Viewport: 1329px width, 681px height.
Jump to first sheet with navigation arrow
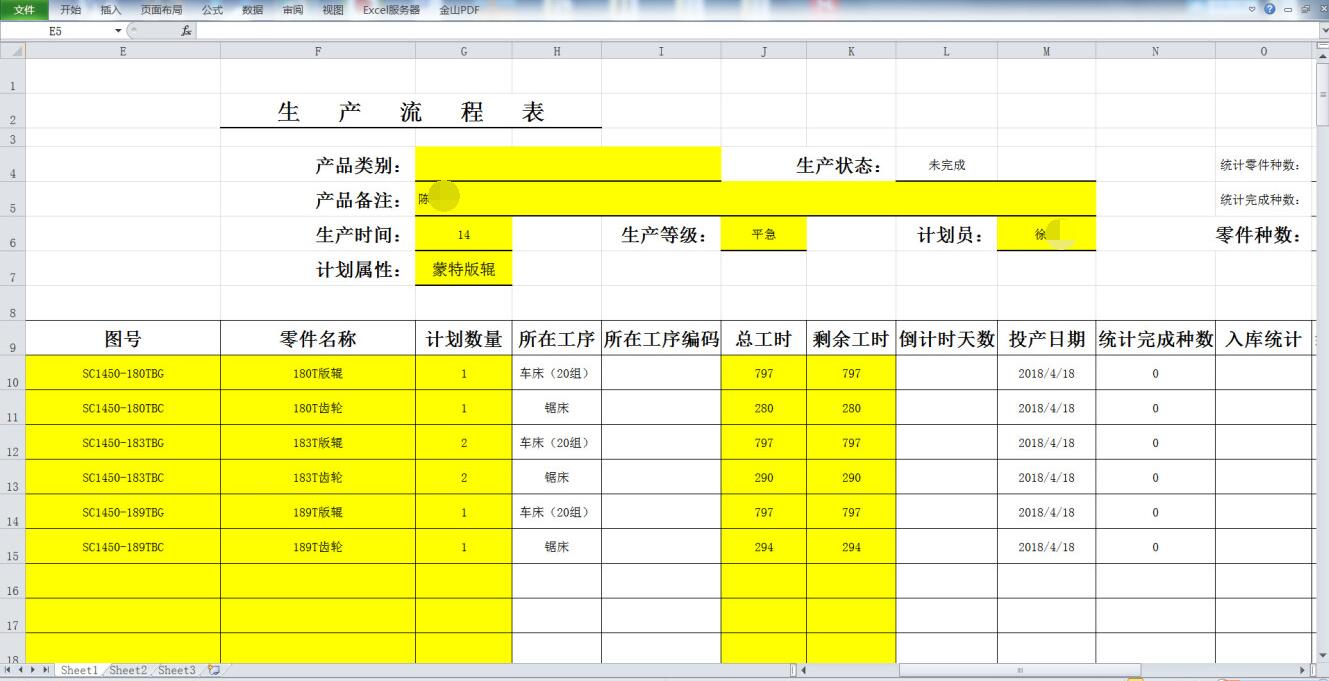[x=8, y=670]
